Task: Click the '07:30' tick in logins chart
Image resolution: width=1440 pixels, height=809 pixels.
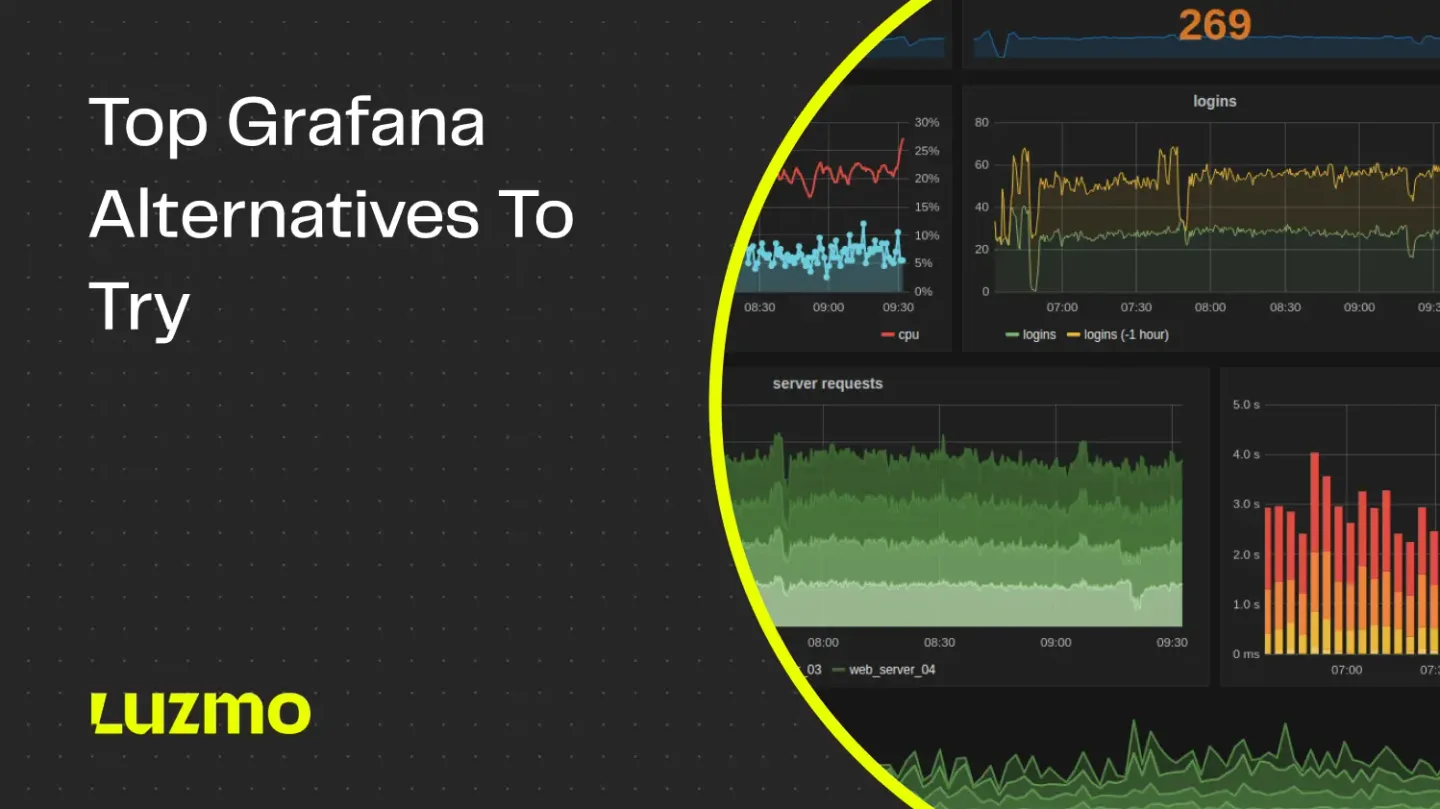Action: pyautogui.click(x=1135, y=307)
